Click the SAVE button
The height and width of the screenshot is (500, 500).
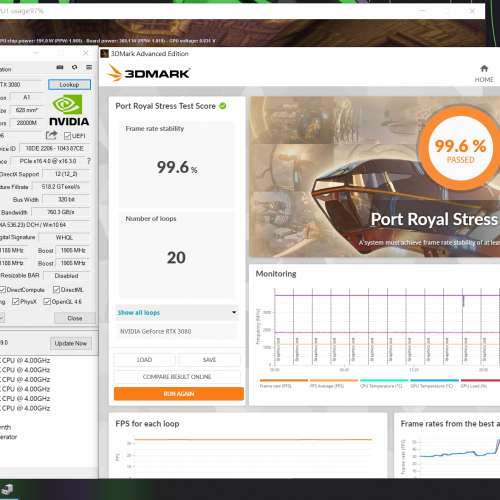pos(209,360)
